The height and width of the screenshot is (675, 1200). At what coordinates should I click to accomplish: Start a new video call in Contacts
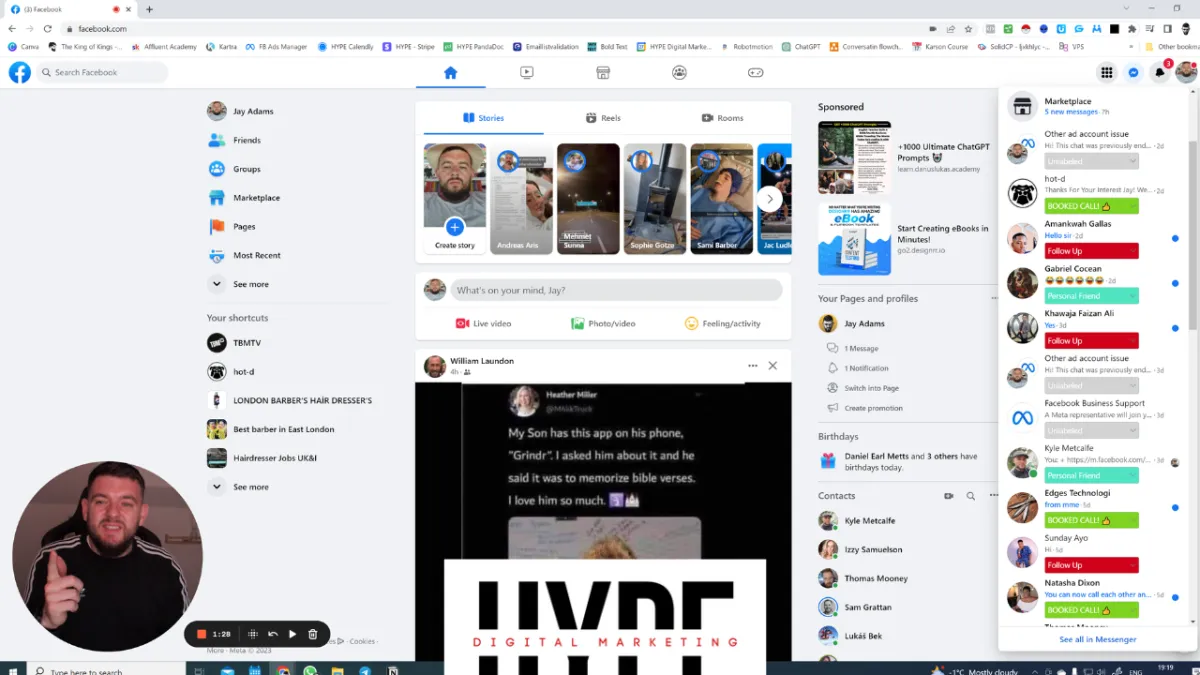[949, 496]
